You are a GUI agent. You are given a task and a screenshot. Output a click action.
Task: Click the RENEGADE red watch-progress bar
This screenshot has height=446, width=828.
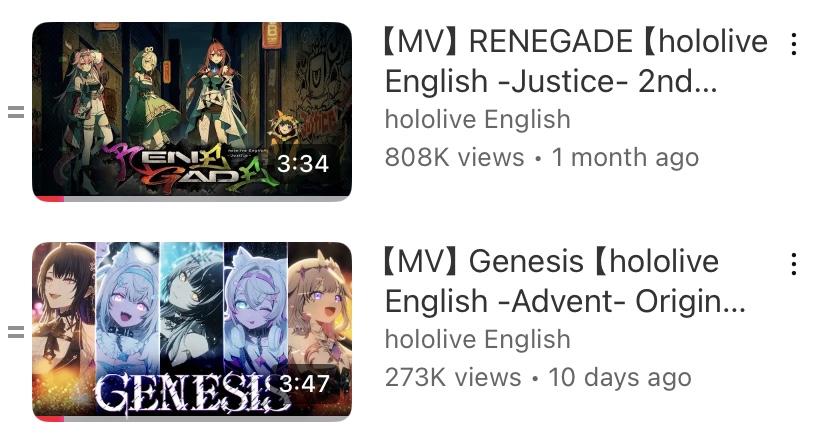pyautogui.click(x=48, y=199)
